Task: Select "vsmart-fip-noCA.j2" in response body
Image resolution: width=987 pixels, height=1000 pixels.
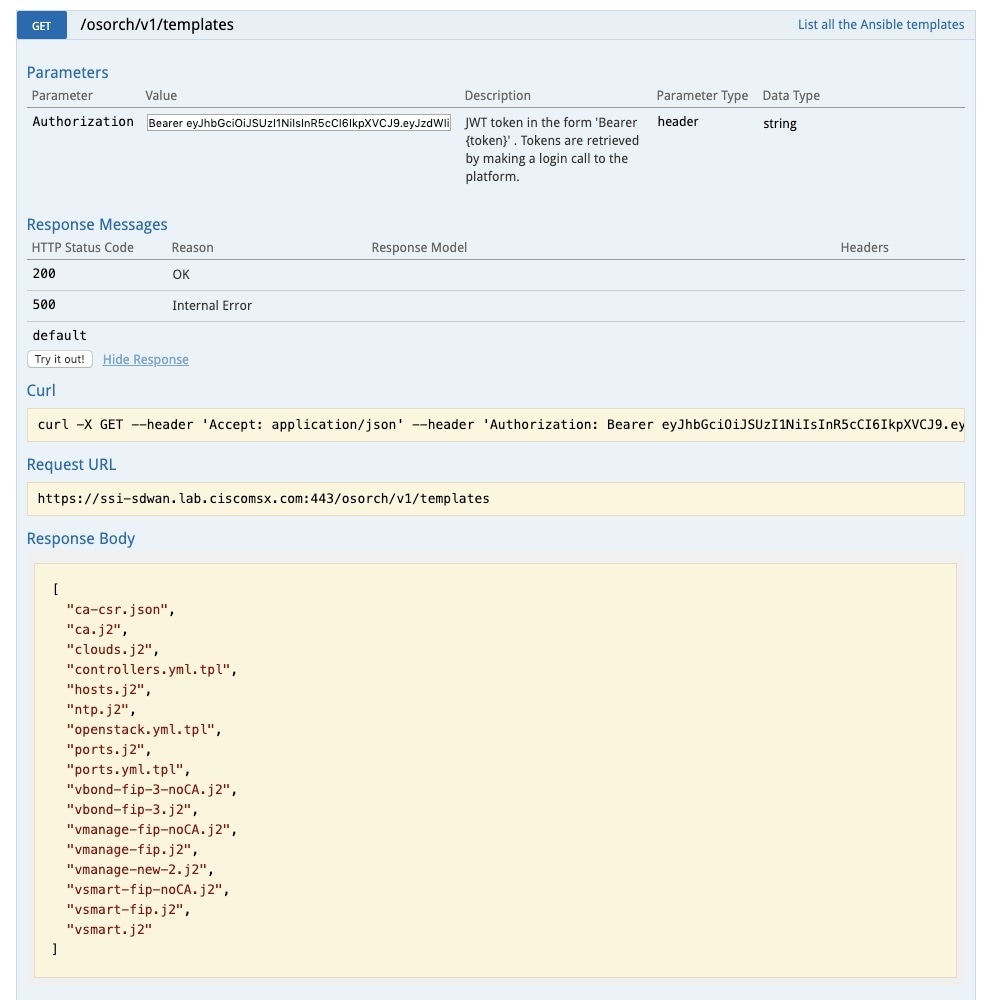Action: [x=145, y=889]
